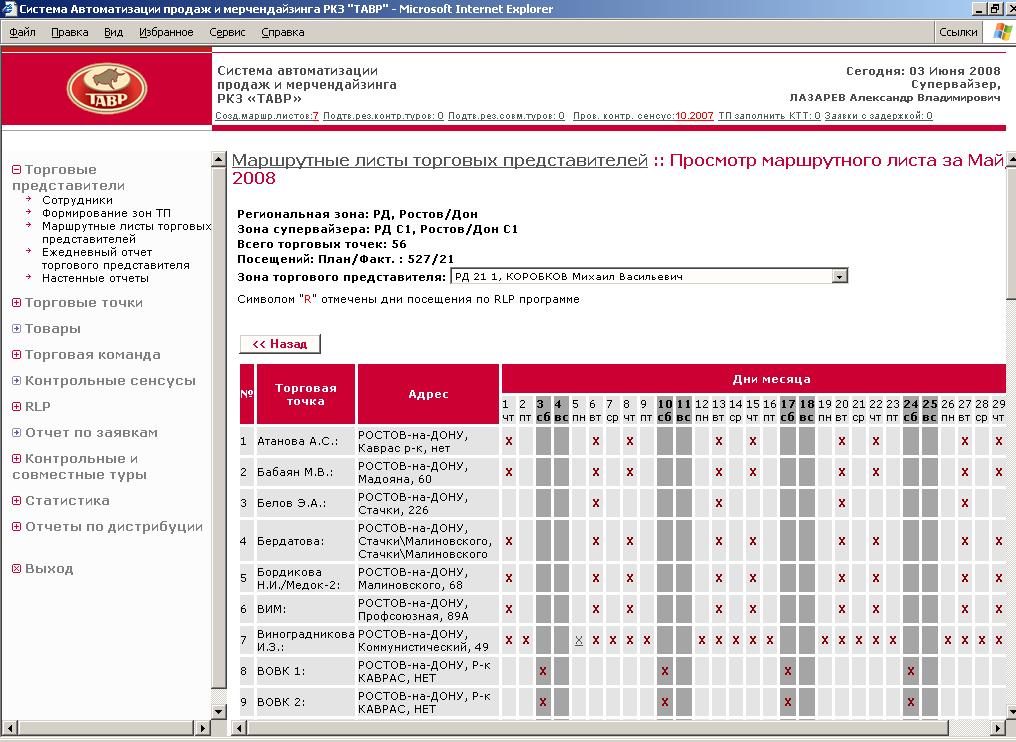Click Заявки с задержкой status link
This screenshot has height=742, width=1016.
[878, 116]
